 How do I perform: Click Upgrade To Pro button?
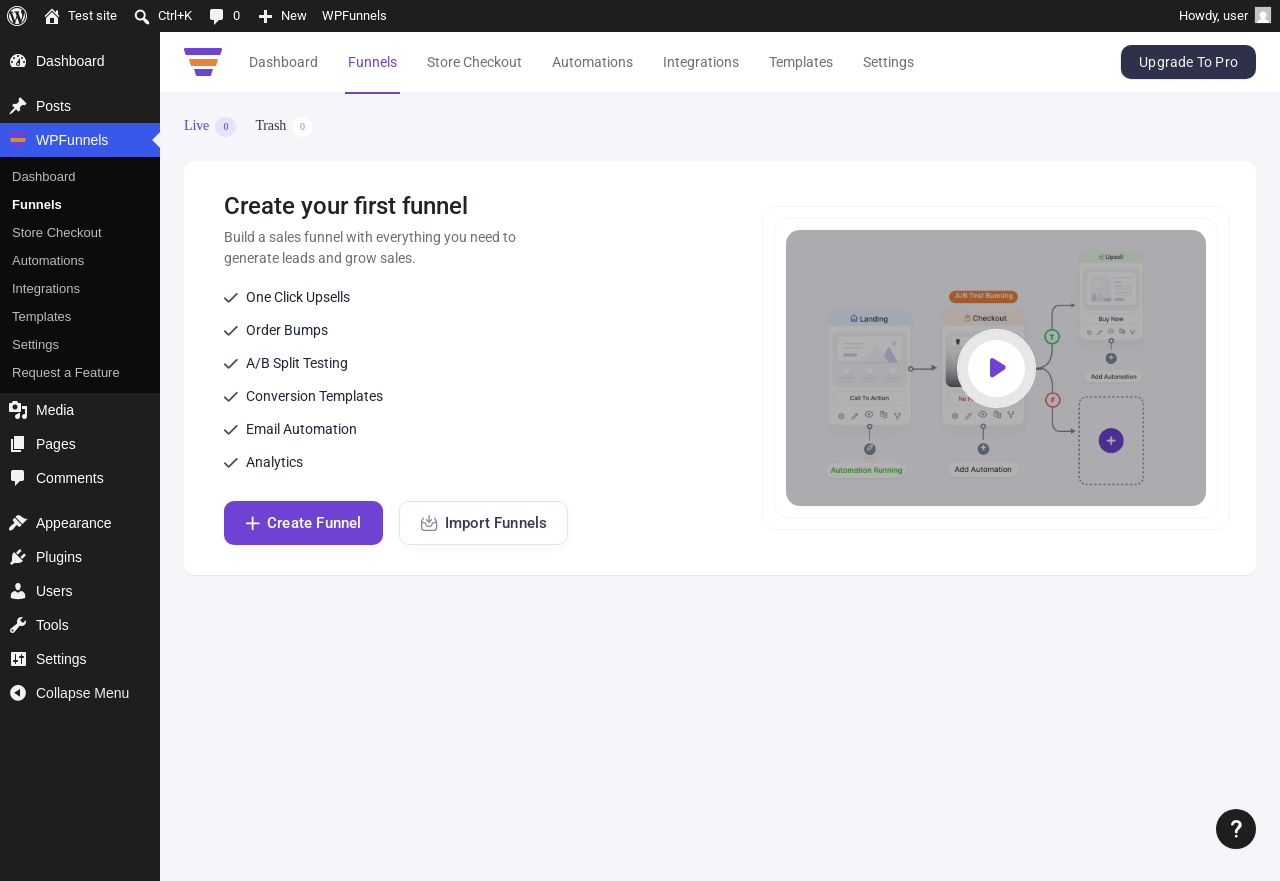(x=1188, y=62)
